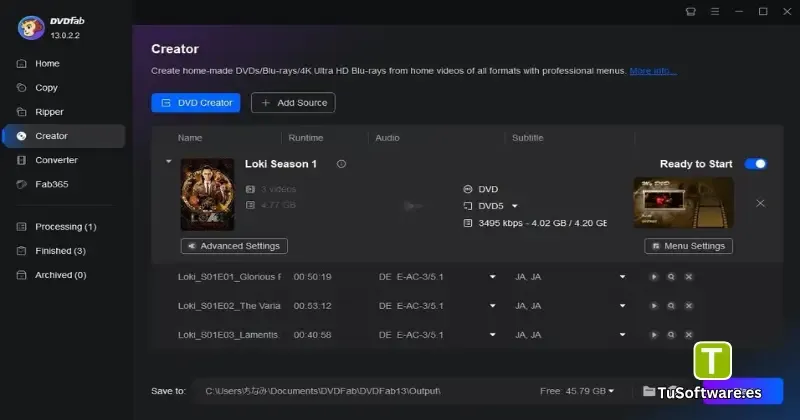Open subtitle dropdown for Loki_S01E01
800x420 pixels.
622,277
